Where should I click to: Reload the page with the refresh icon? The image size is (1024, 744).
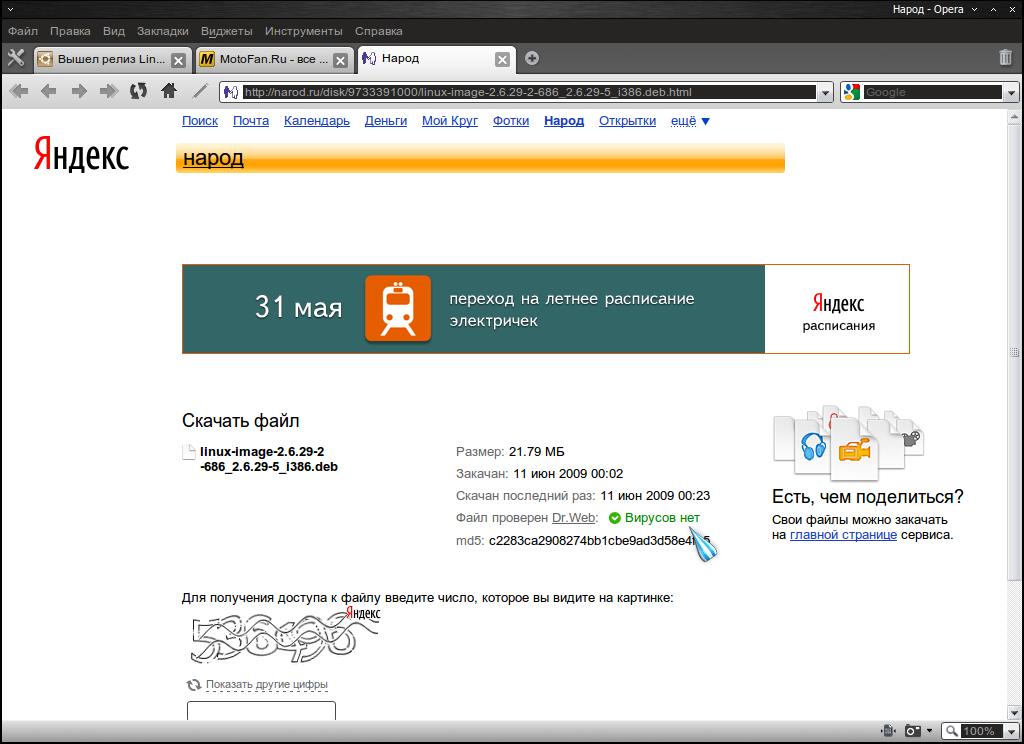pos(138,91)
